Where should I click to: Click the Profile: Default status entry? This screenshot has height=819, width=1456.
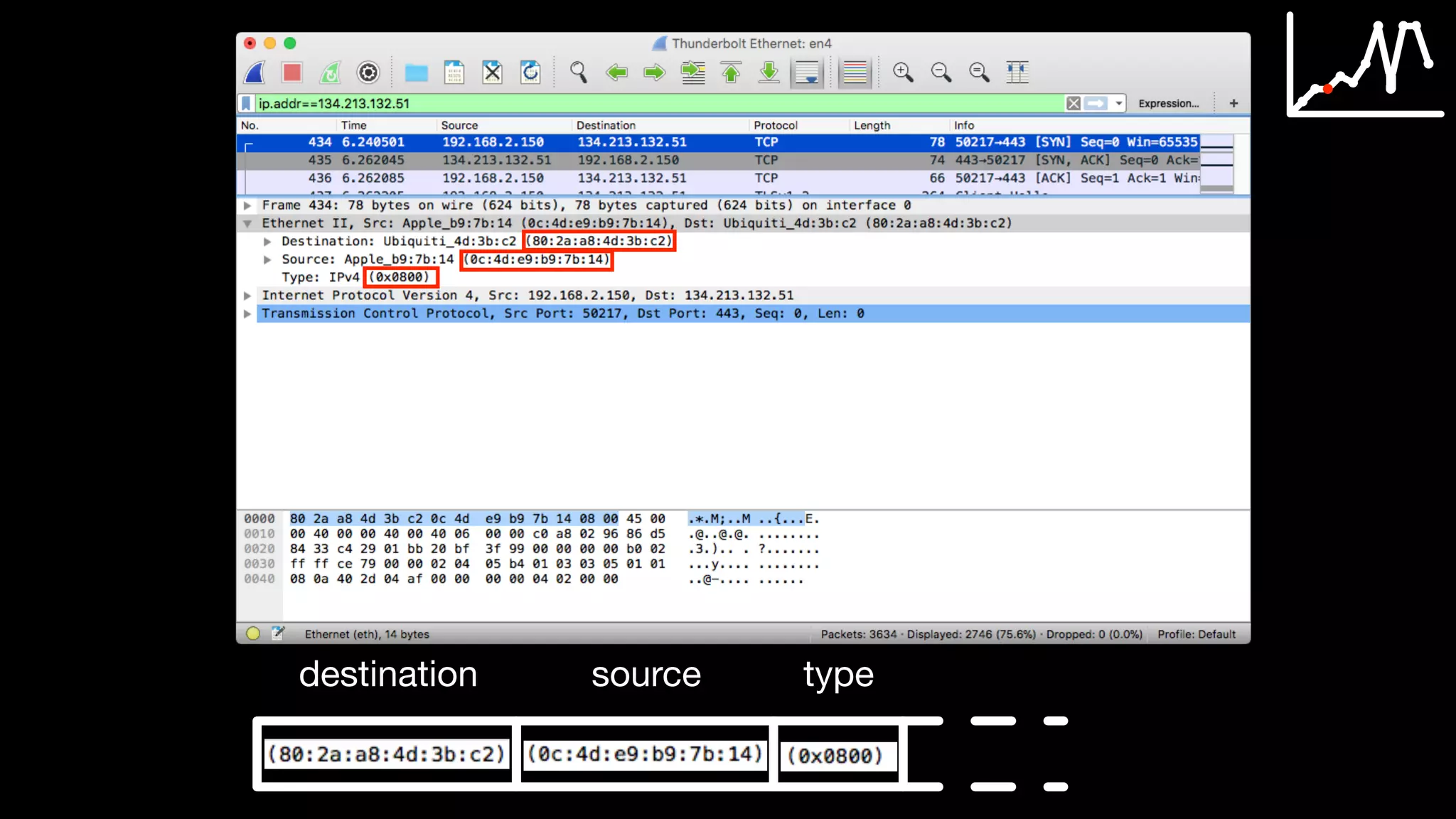pyautogui.click(x=1197, y=634)
